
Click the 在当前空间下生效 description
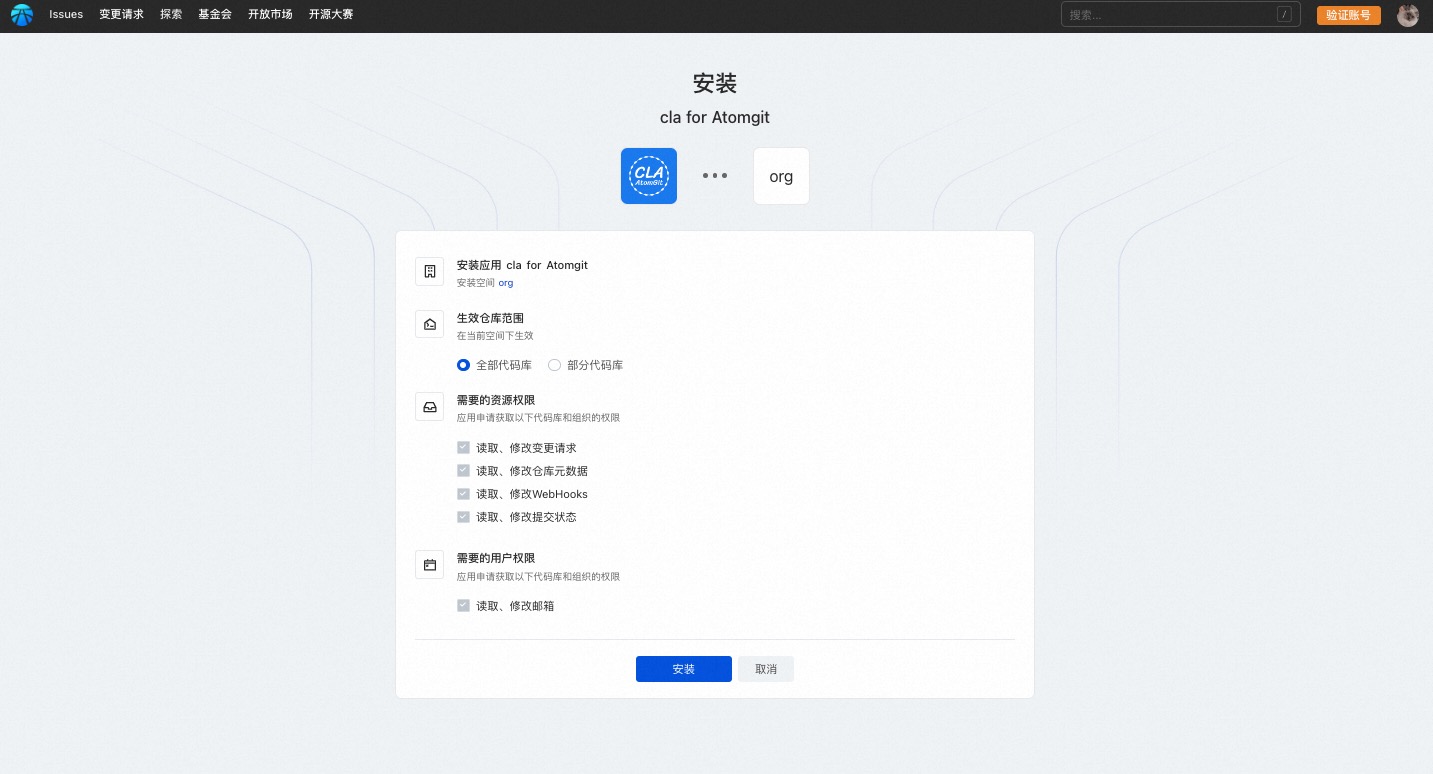(495, 336)
